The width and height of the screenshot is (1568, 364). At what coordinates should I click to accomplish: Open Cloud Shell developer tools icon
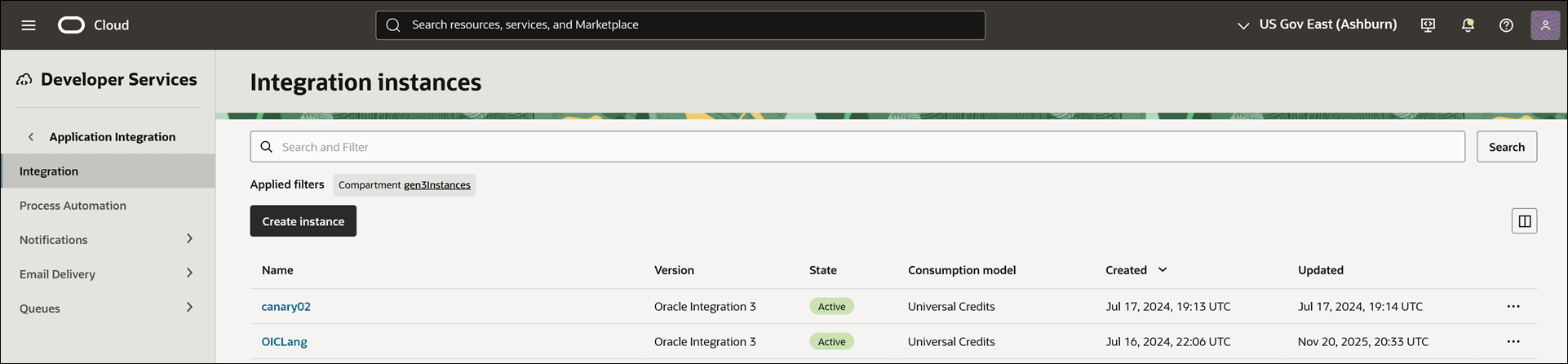pos(1428,25)
